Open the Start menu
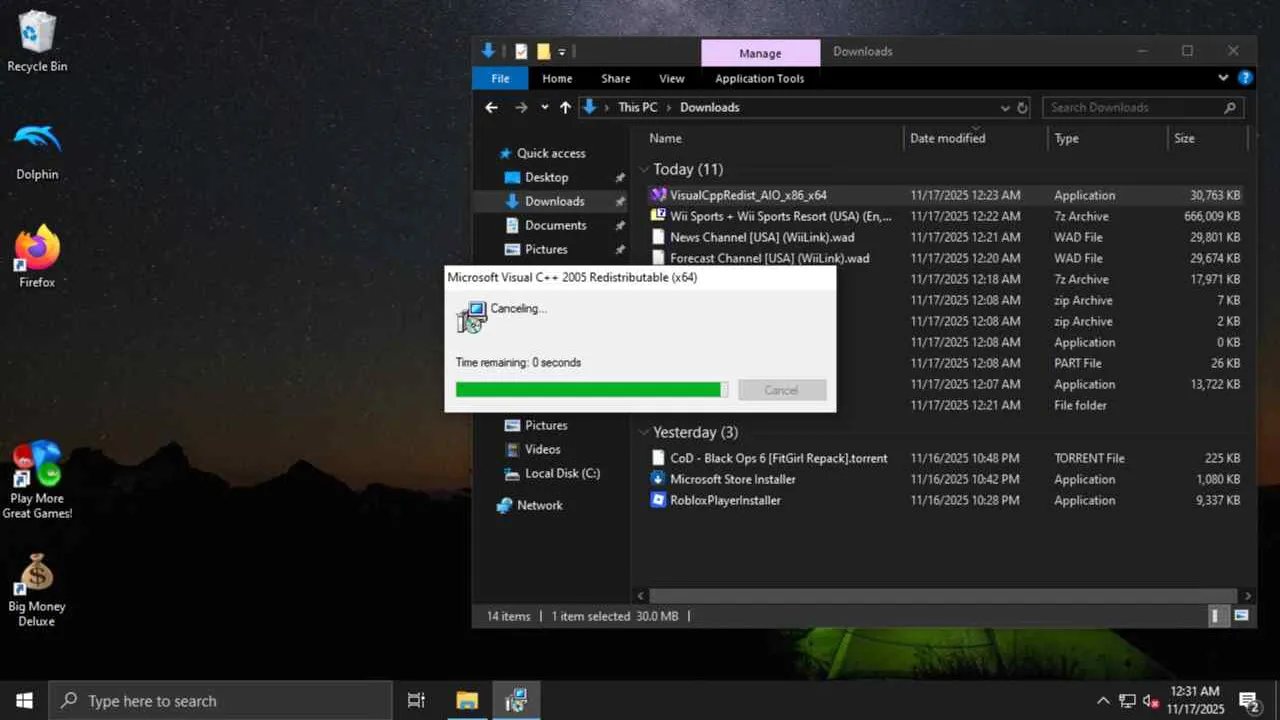This screenshot has width=1280, height=720. [x=24, y=700]
